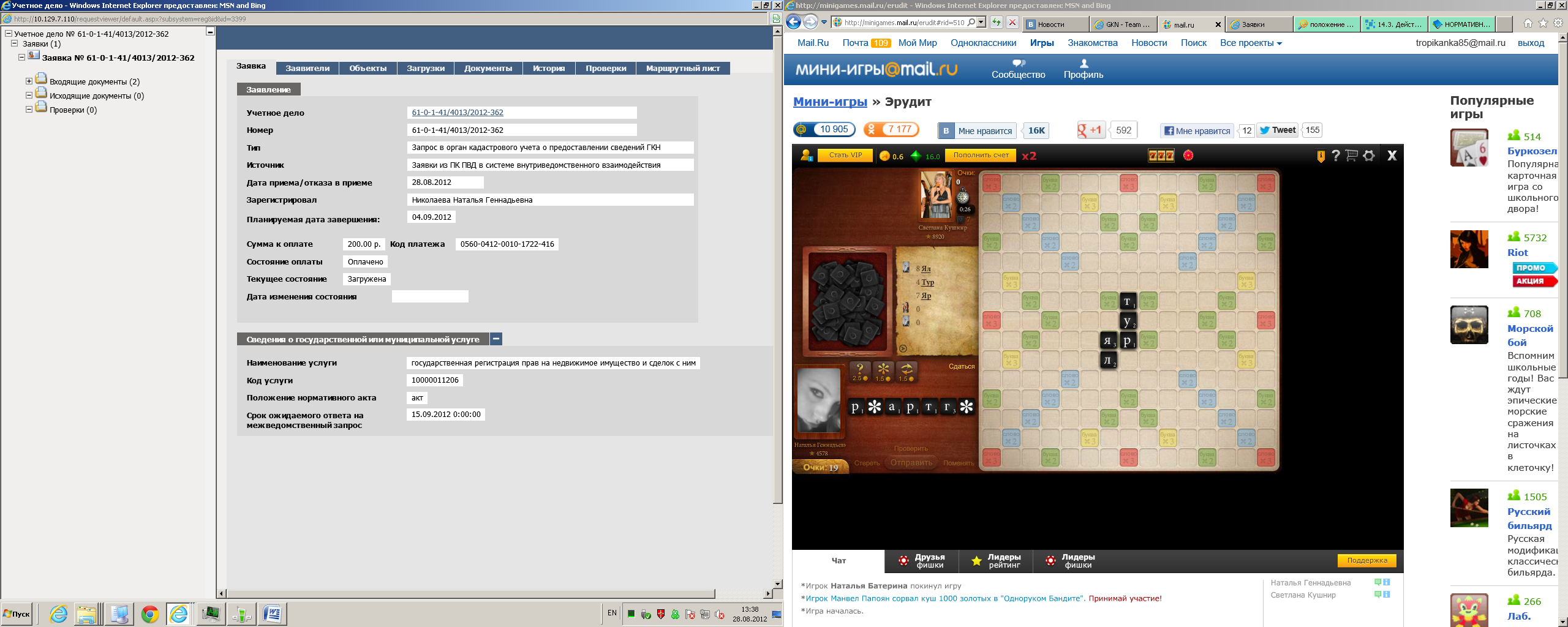Screen dimensions: 1568x627
Task: Open the Друзья фишки tab
Action: point(922,561)
